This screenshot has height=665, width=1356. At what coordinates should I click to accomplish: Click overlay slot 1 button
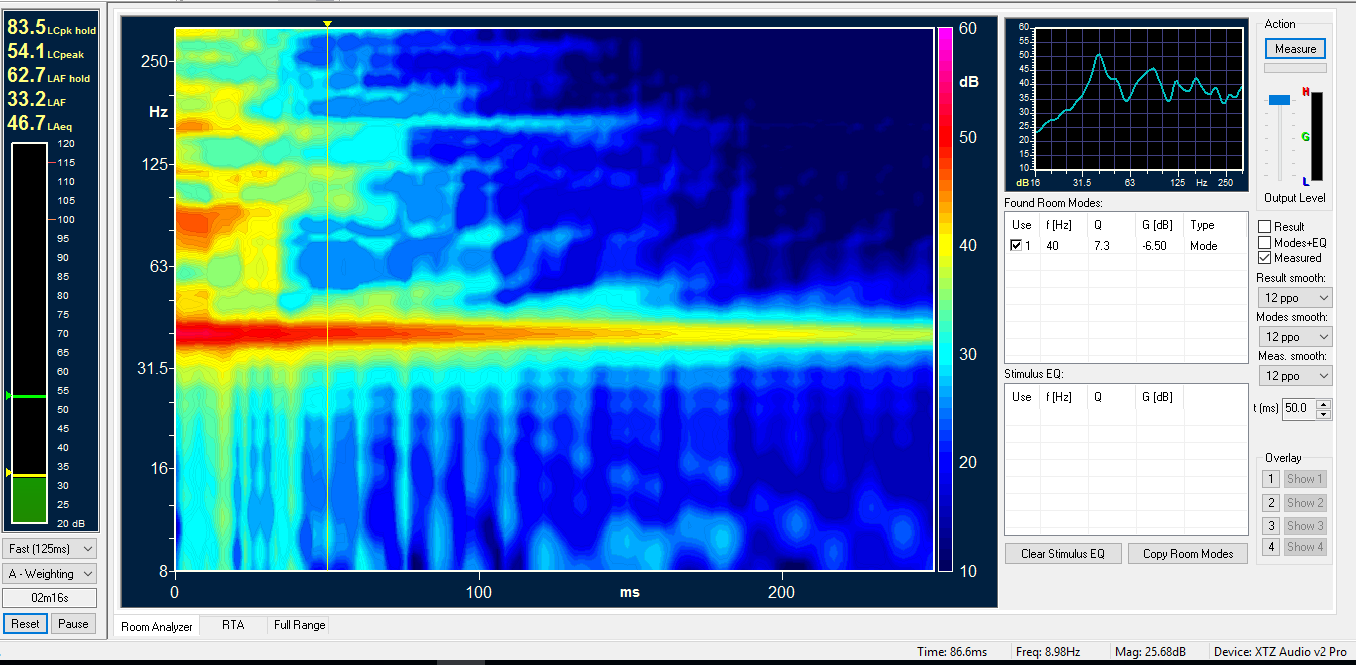1271,479
